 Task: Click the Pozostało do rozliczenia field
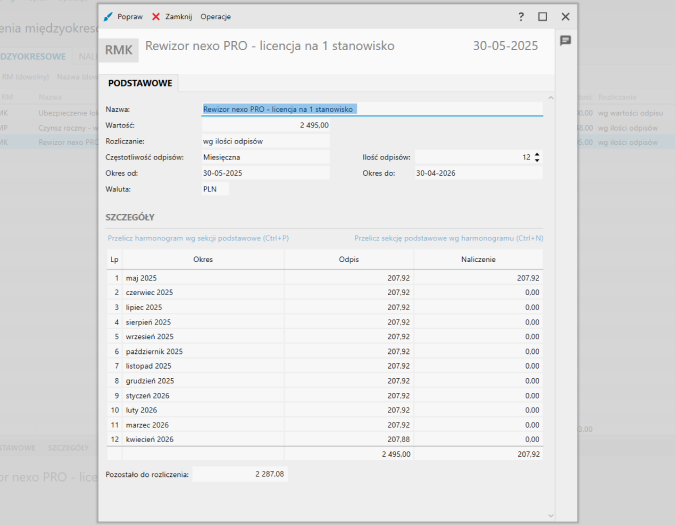tap(240, 474)
